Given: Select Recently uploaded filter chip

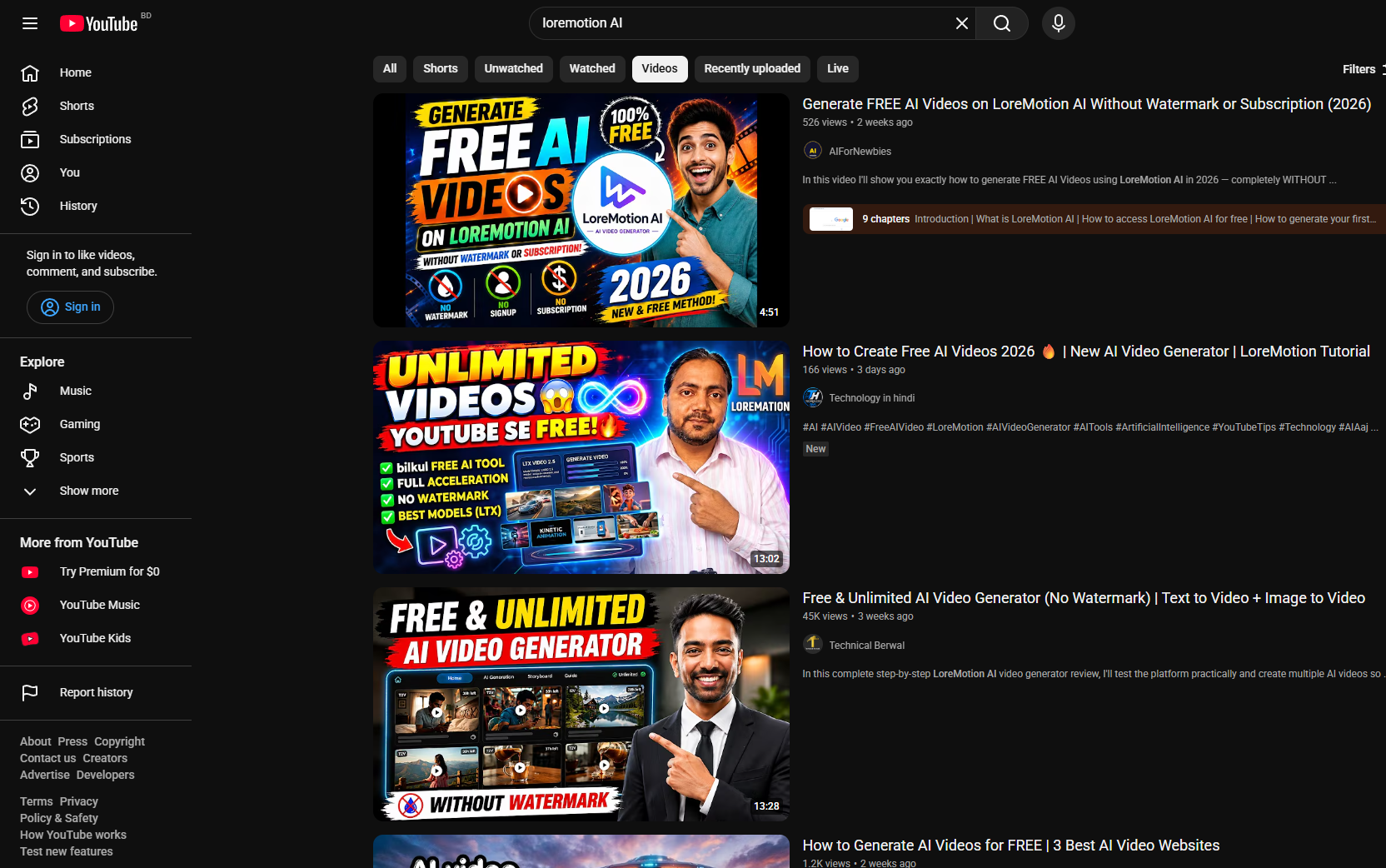Looking at the screenshot, I should 752,69.
